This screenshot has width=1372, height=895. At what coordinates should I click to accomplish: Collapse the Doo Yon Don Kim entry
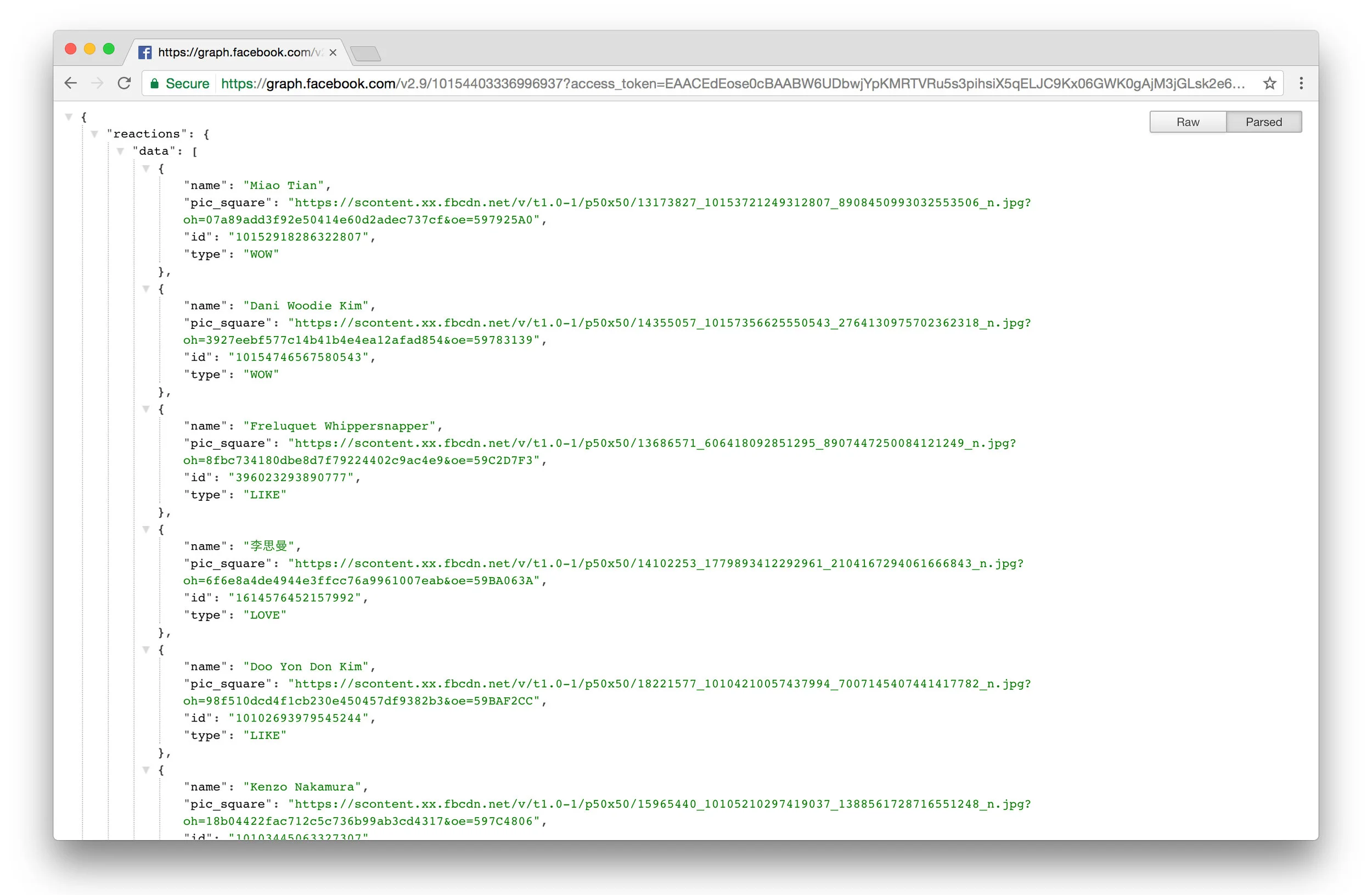[146, 650]
